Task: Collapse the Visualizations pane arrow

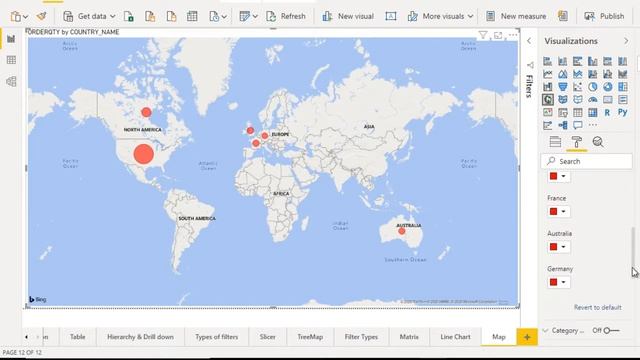Action: click(626, 41)
